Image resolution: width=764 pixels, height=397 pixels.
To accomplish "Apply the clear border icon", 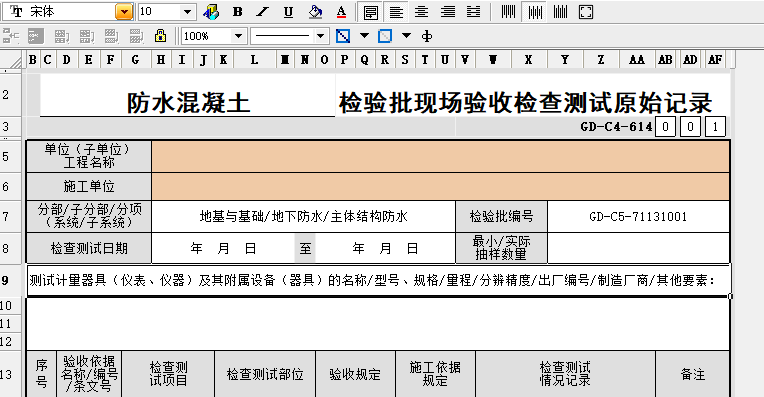I will pyautogui.click(x=385, y=36).
